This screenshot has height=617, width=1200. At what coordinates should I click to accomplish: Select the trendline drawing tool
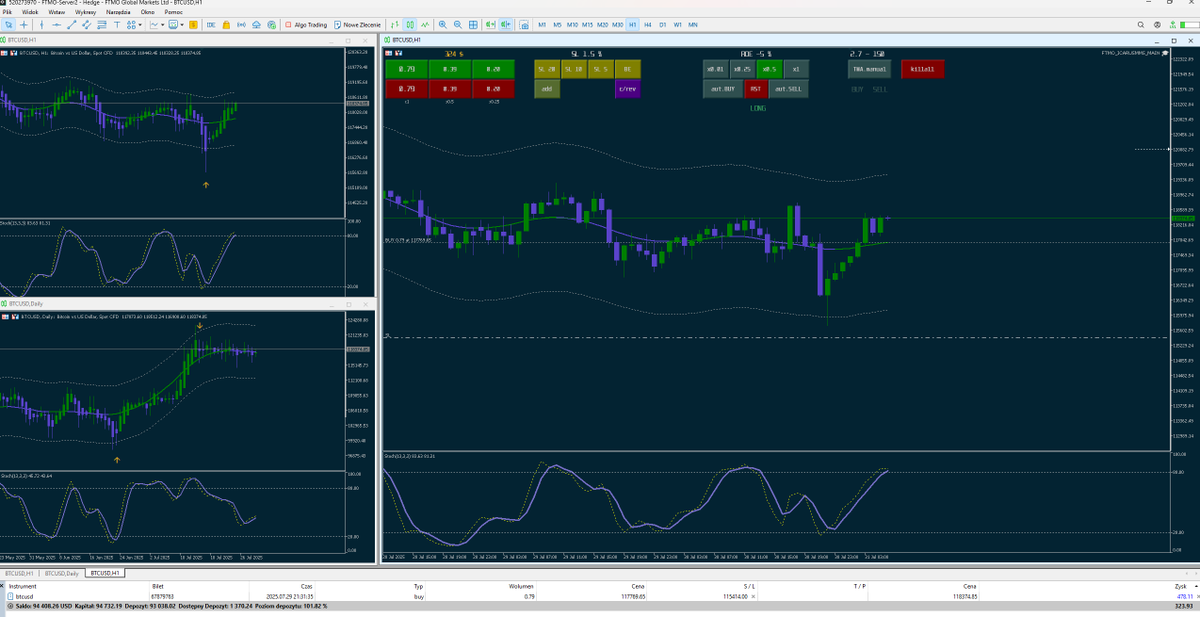coord(71,24)
